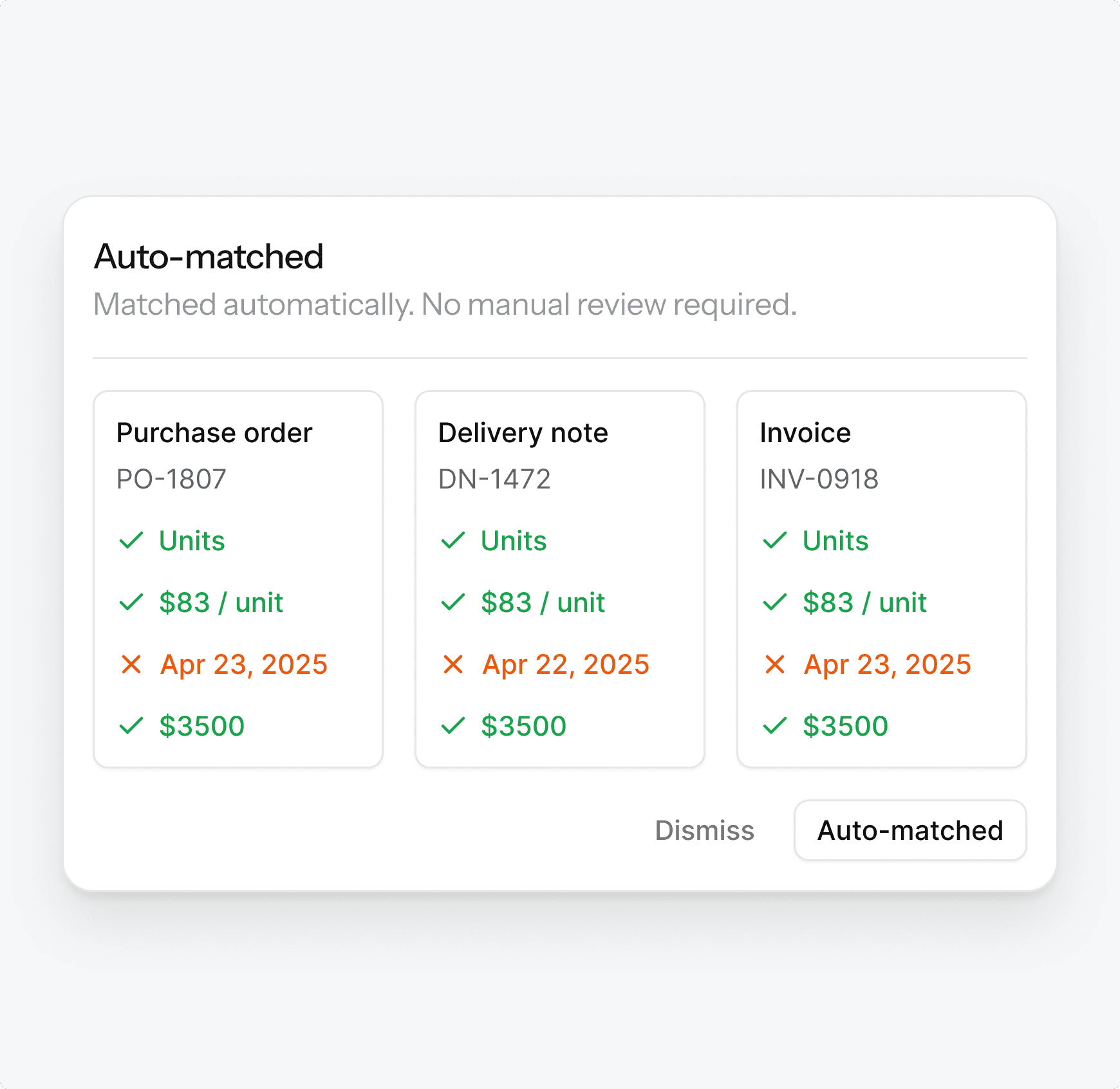The height and width of the screenshot is (1089, 1120).
Task: Click the Invoice date mismatch X icon
Action: click(775, 664)
